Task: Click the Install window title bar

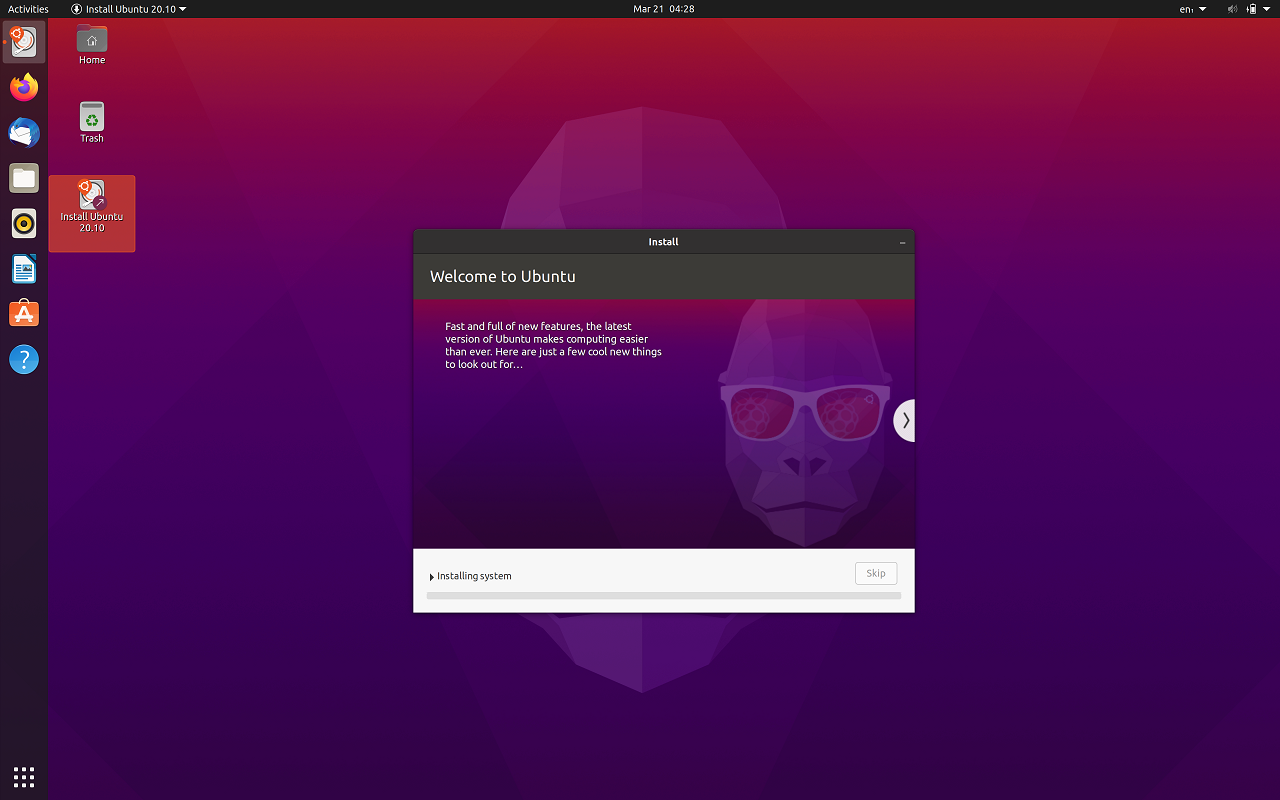Action: pos(664,242)
